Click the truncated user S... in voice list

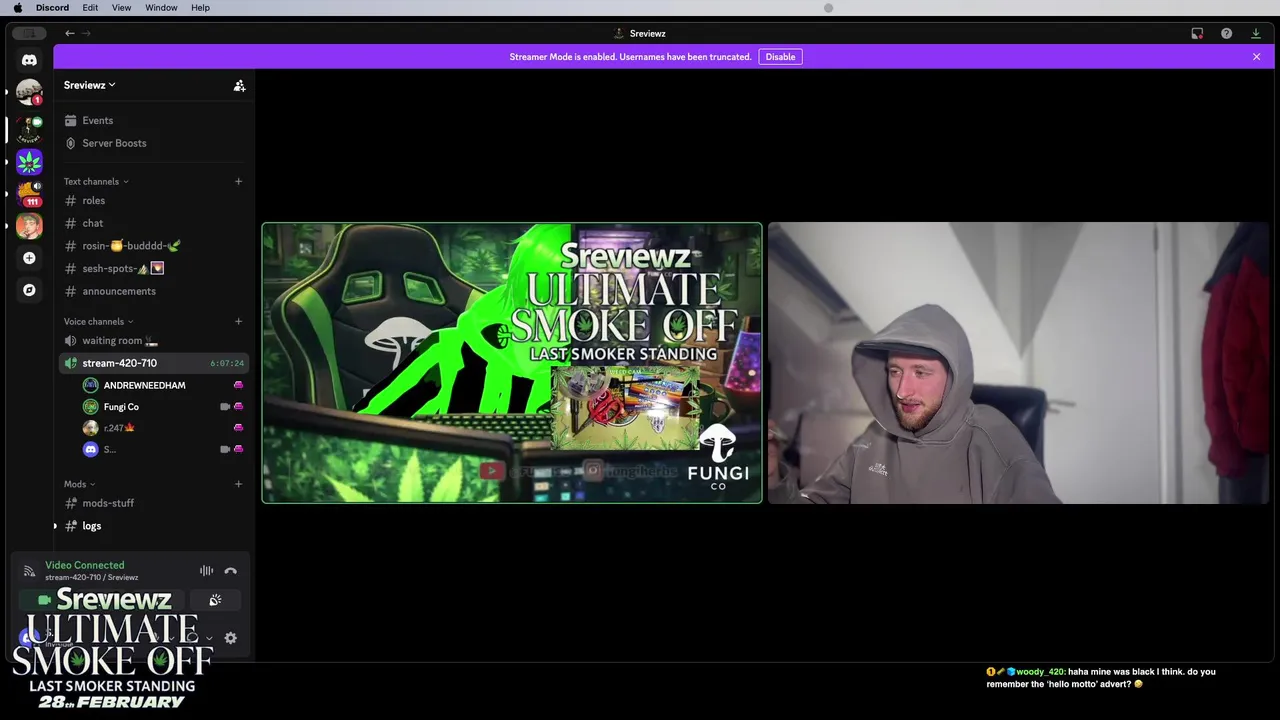(110, 450)
